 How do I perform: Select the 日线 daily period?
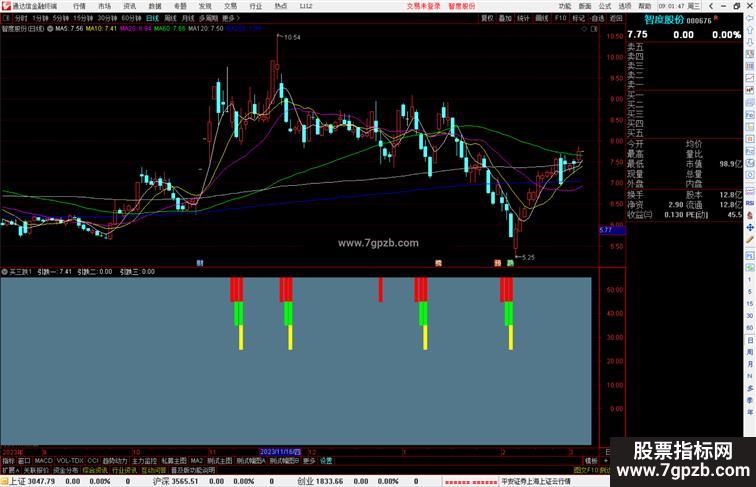(152, 18)
